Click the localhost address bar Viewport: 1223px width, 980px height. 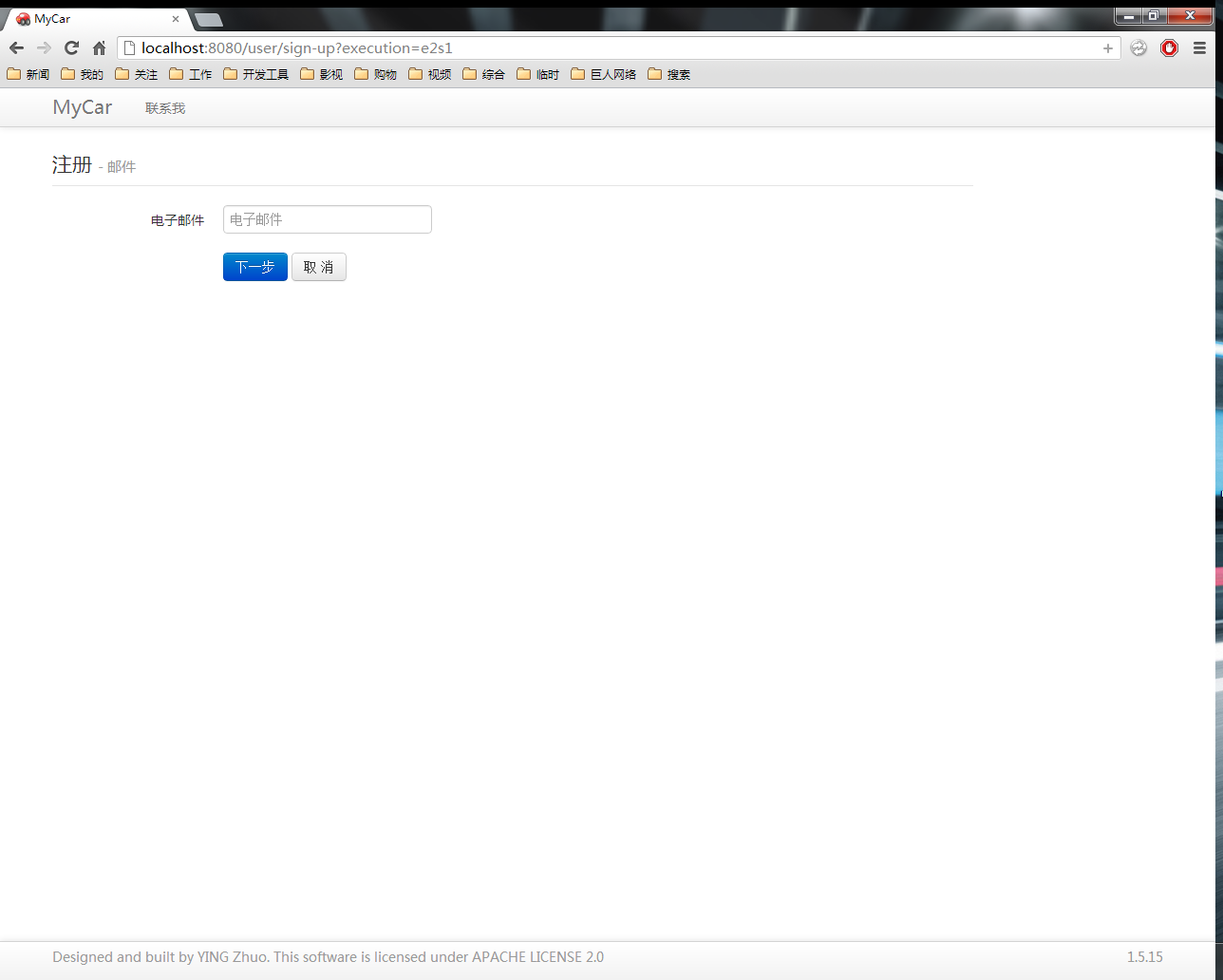pyautogui.click(x=617, y=48)
